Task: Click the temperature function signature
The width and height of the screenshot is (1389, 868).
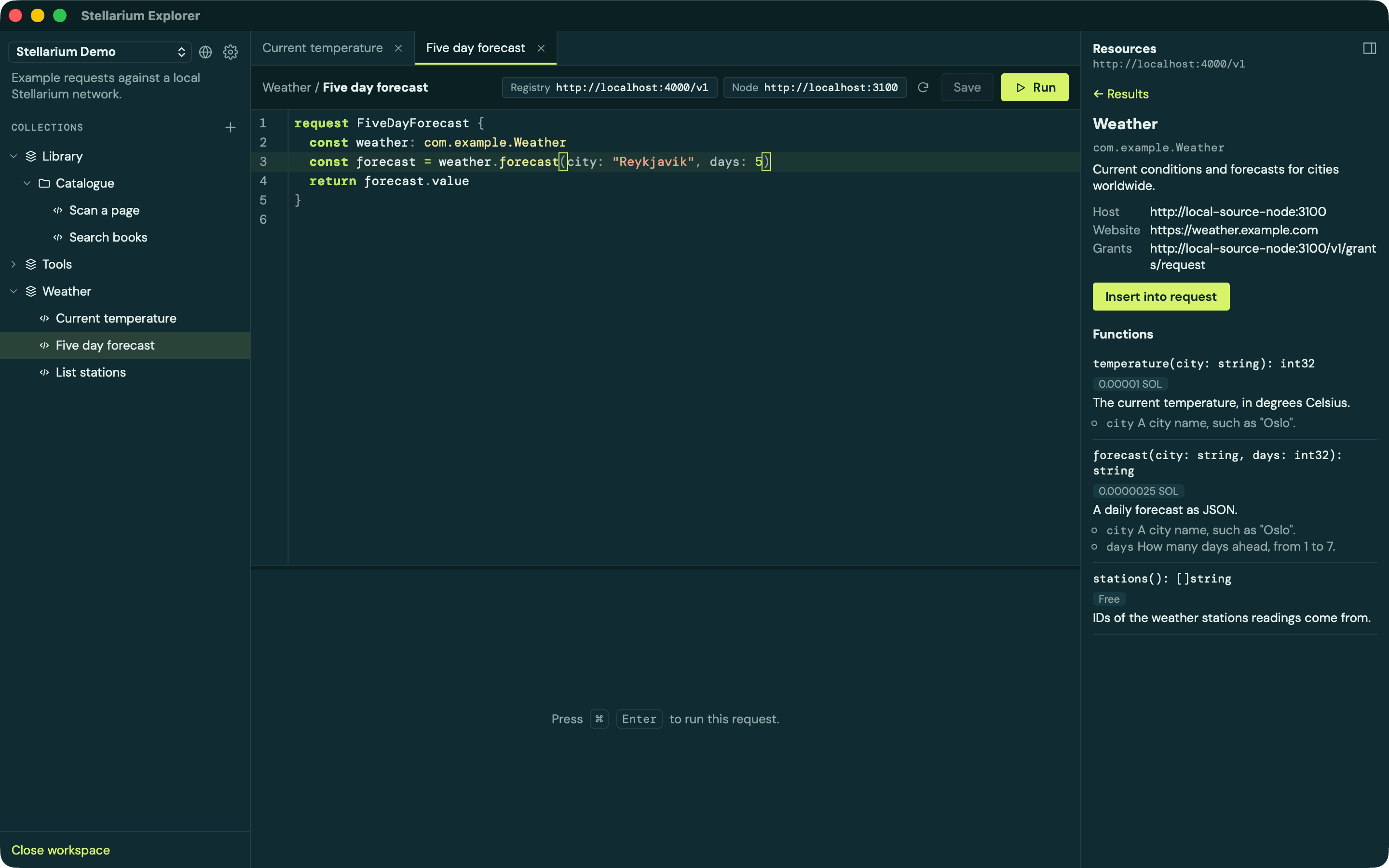Action: pos(1204,364)
